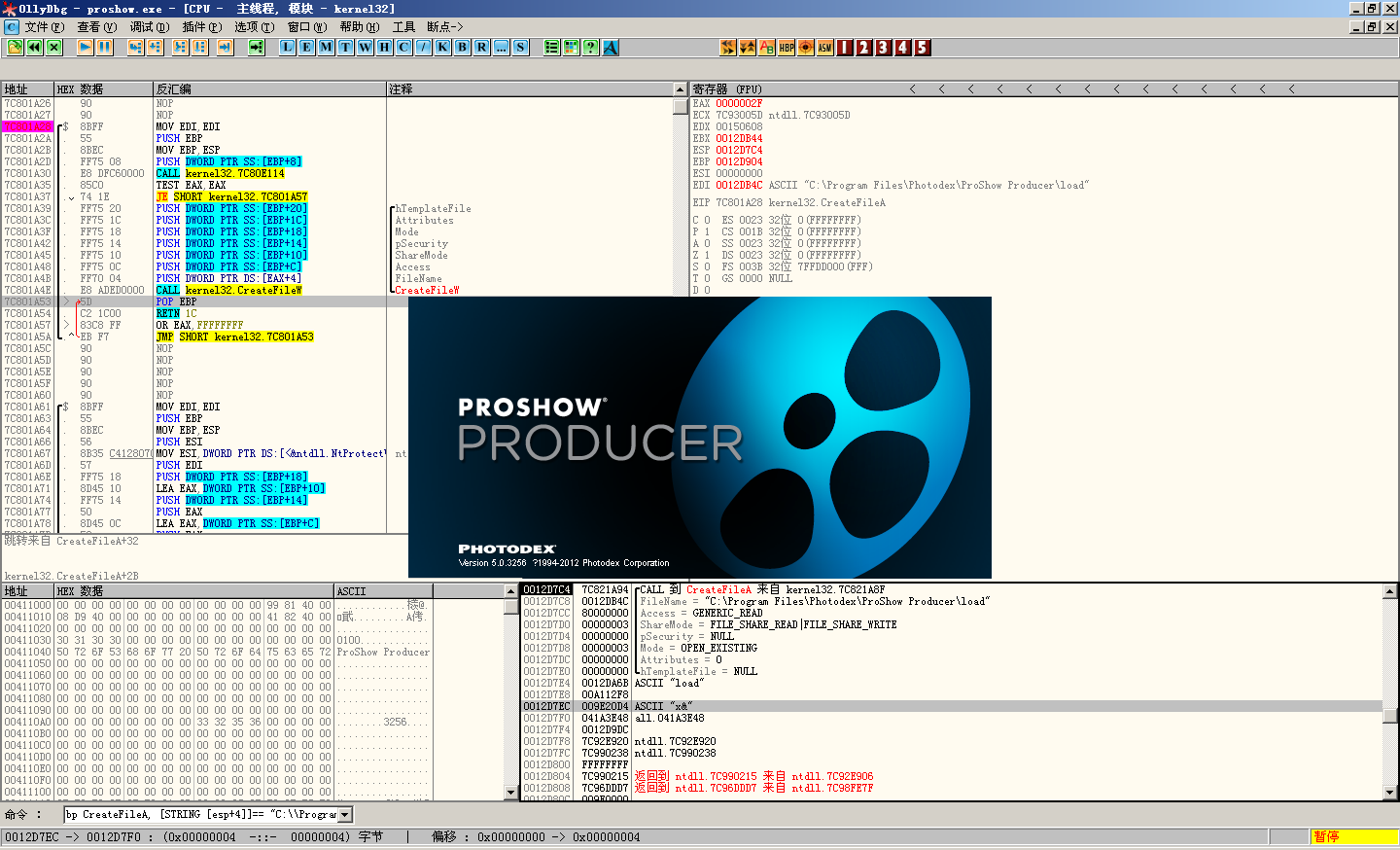Click the ASM assemble icon
Viewport: 1400px width, 850px height.
[825, 47]
